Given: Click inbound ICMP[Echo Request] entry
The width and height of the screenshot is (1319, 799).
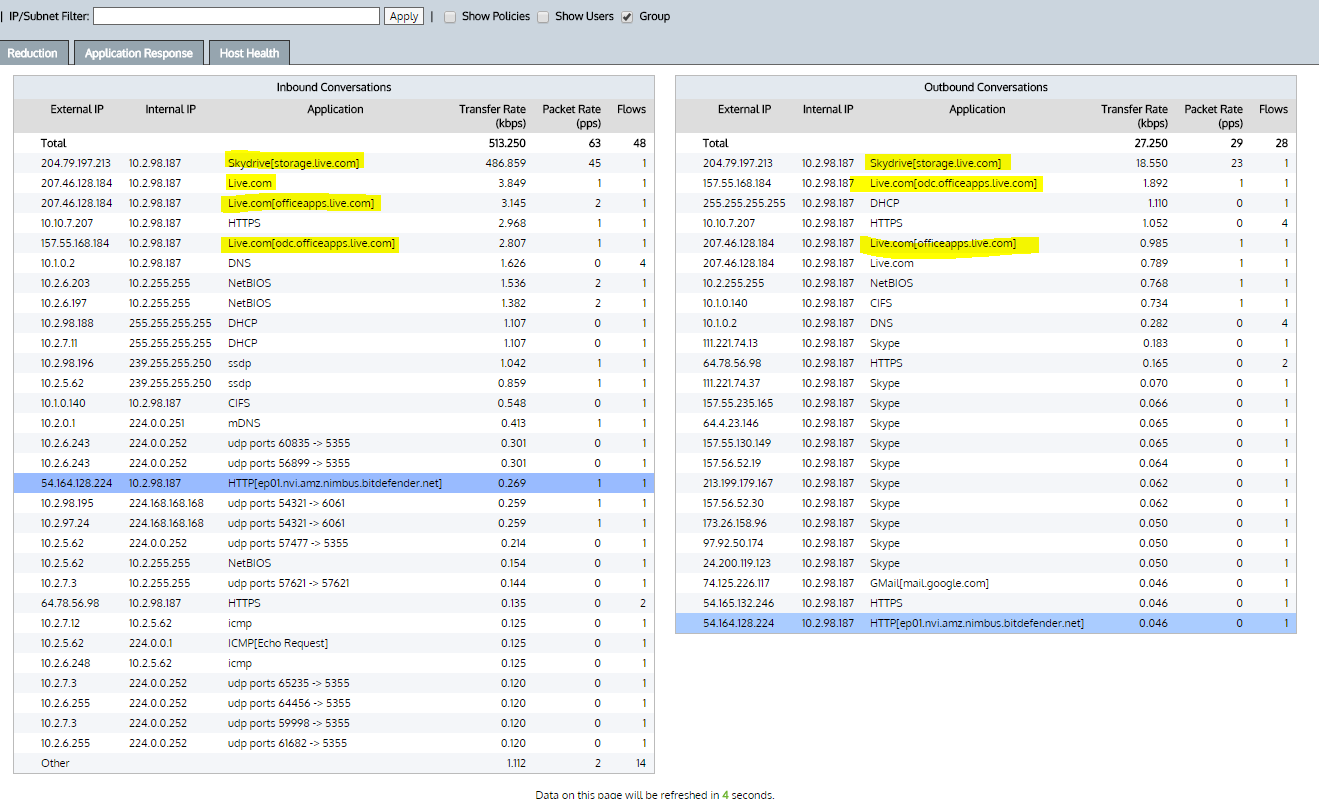Looking at the screenshot, I should (x=278, y=643).
